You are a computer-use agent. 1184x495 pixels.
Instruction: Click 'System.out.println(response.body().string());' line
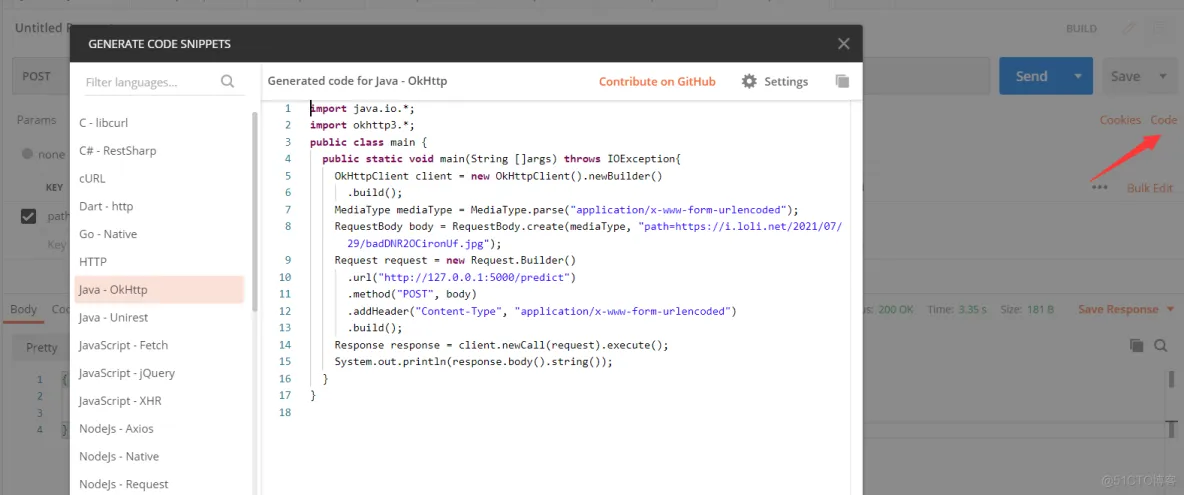tap(473, 361)
